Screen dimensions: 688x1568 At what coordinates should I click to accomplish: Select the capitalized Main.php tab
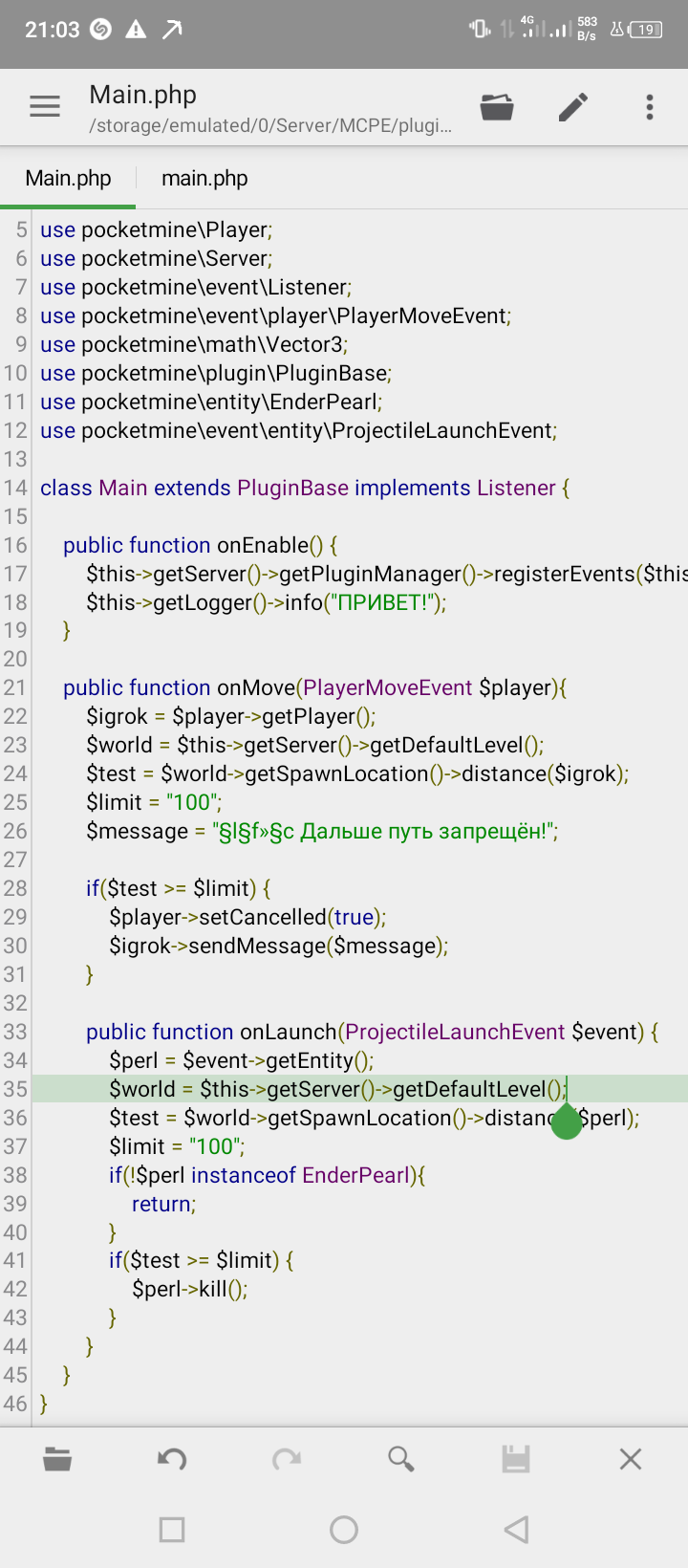click(68, 179)
